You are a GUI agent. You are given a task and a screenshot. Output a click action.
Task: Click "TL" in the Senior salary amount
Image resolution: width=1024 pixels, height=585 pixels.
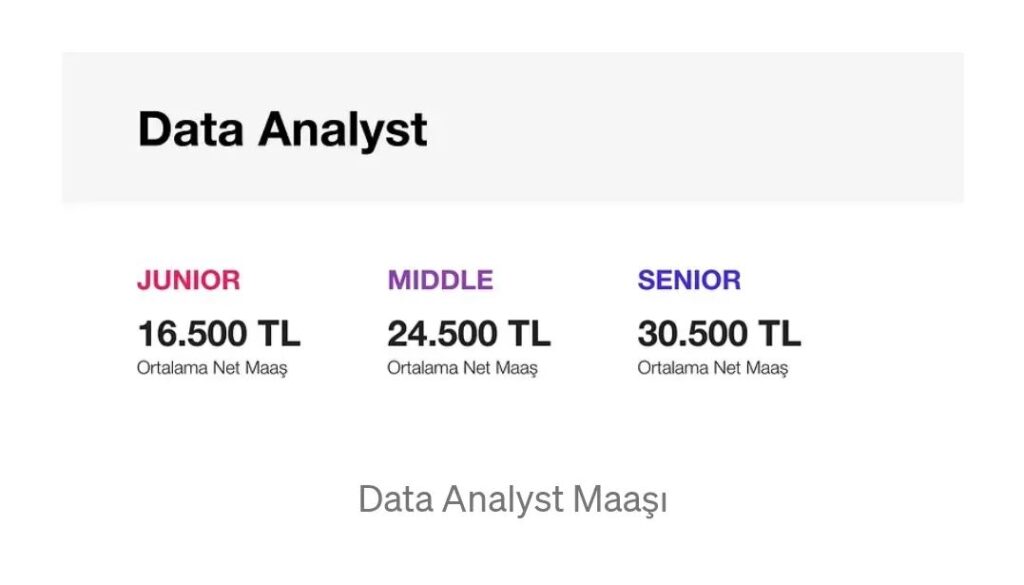point(779,333)
